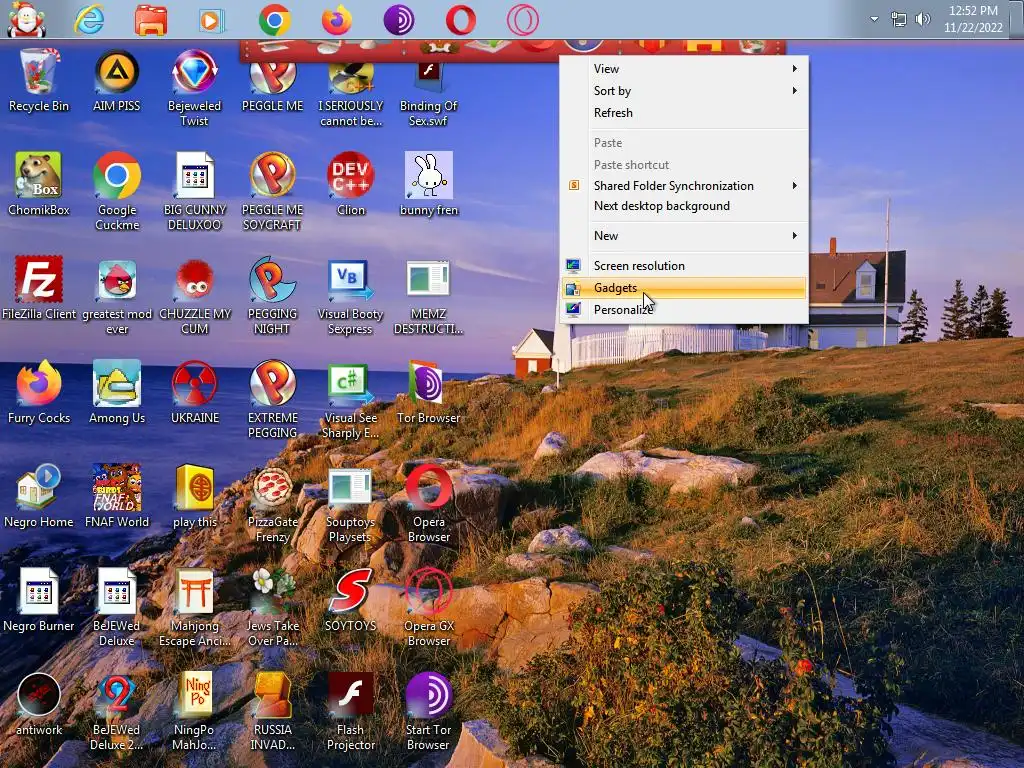Click the SOYTOYS desktop icon
The width and height of the screenshot is (1024, 768).
click(x=351, y=601)
